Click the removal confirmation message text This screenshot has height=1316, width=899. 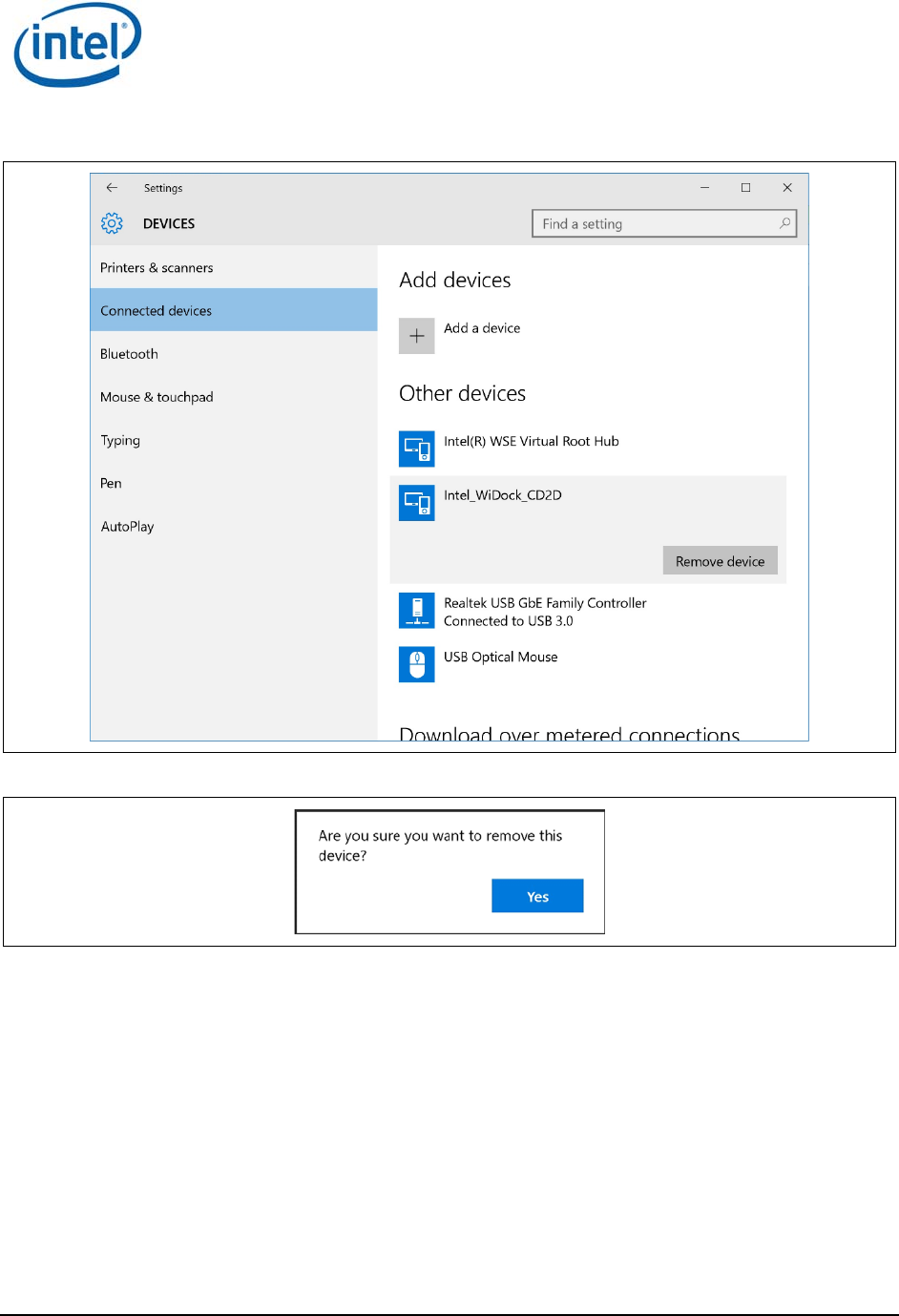pyautogui.click(x=440, y=846)
